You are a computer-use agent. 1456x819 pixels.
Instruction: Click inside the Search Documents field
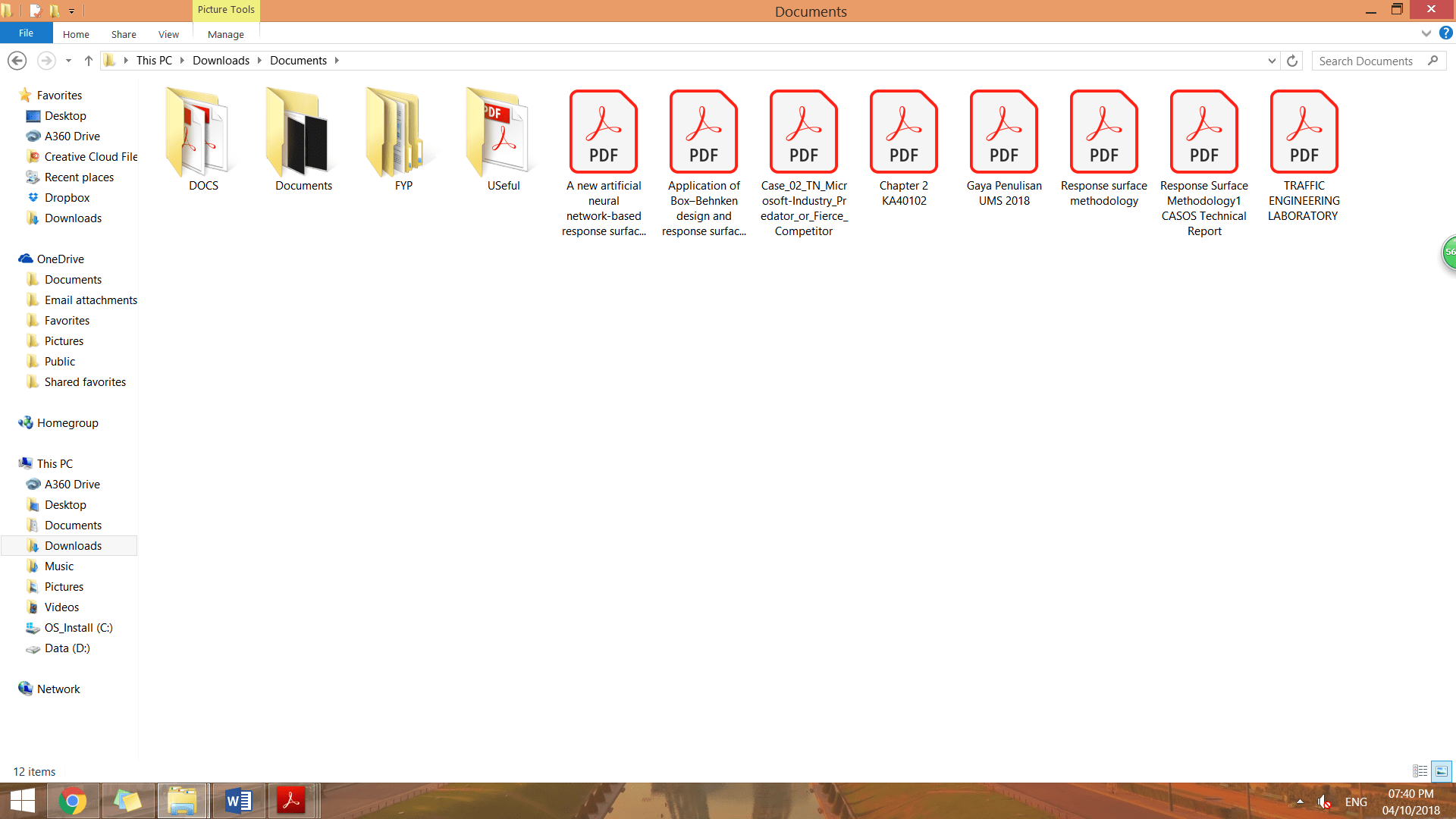click(x=1365, y=61)
